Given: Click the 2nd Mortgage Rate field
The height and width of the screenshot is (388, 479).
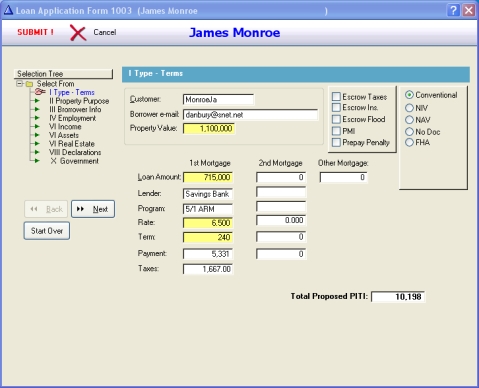Looking at the screenshot, I should click(x=281, y=220).
